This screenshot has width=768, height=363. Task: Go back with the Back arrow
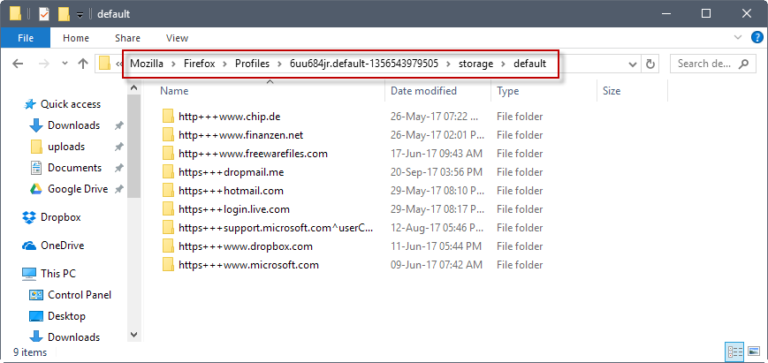pos(18,64)
